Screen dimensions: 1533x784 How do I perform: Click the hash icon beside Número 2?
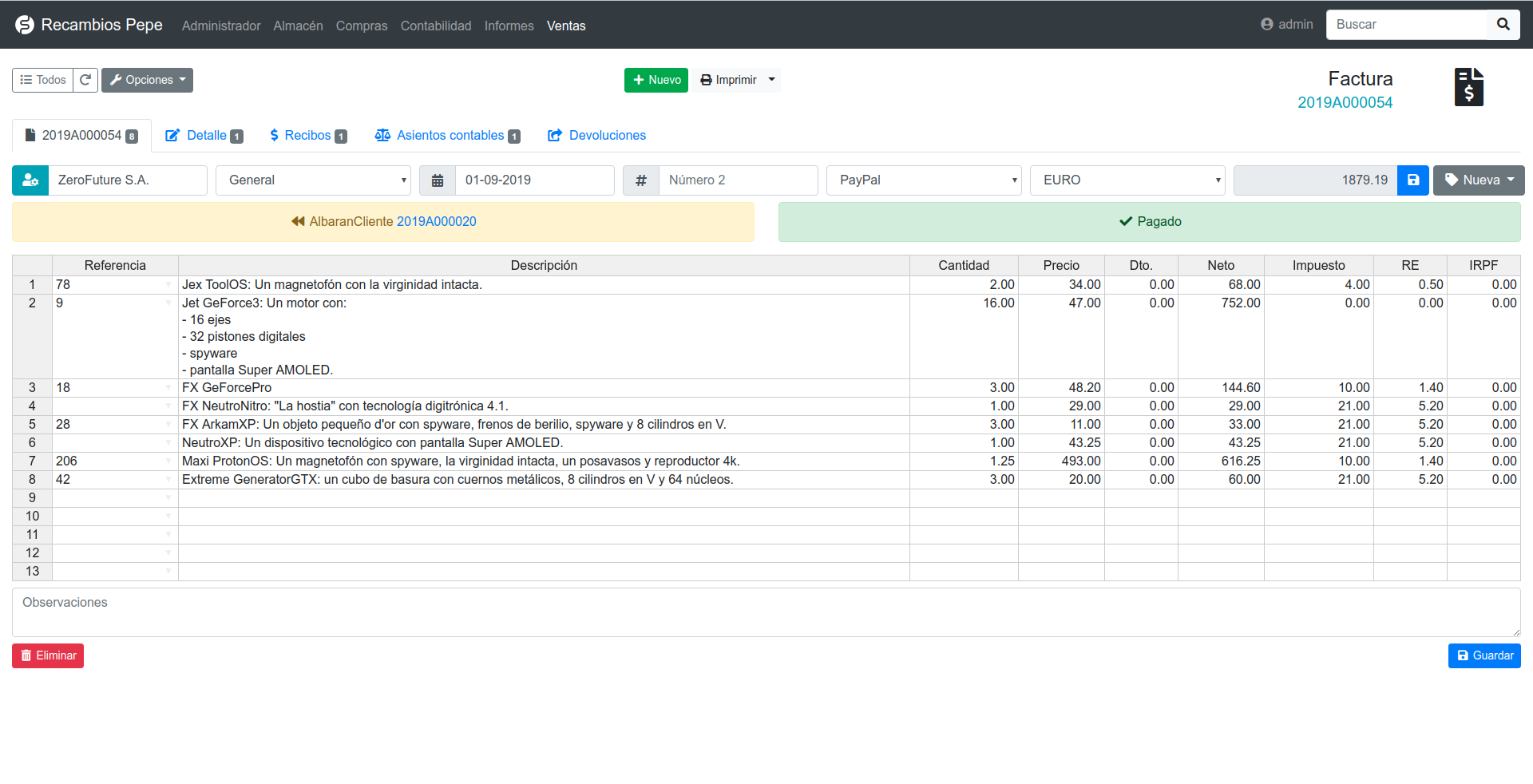(640, 180)
